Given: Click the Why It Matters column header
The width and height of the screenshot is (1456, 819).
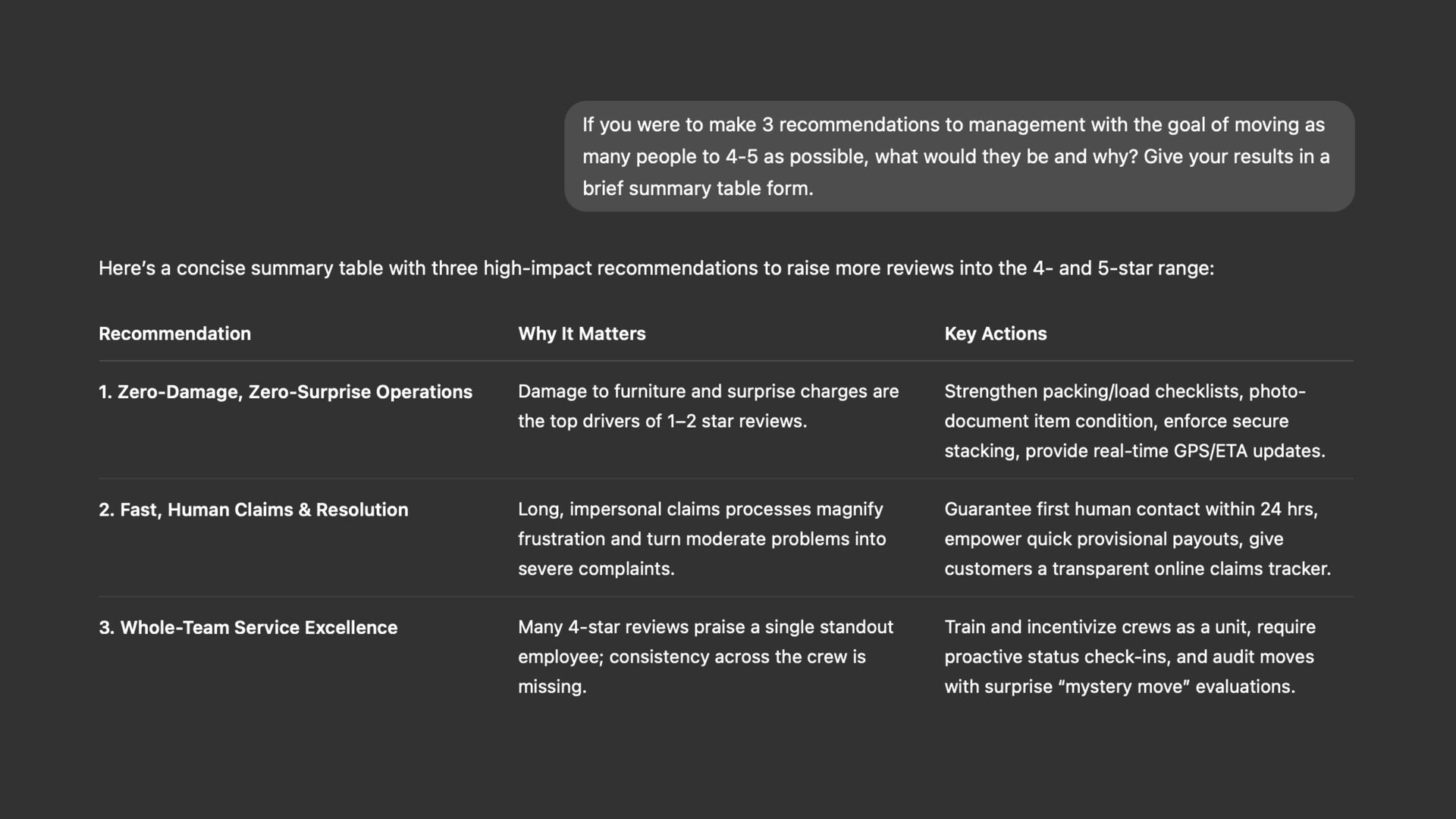Looking at the screenshot, I should (582, 334).
